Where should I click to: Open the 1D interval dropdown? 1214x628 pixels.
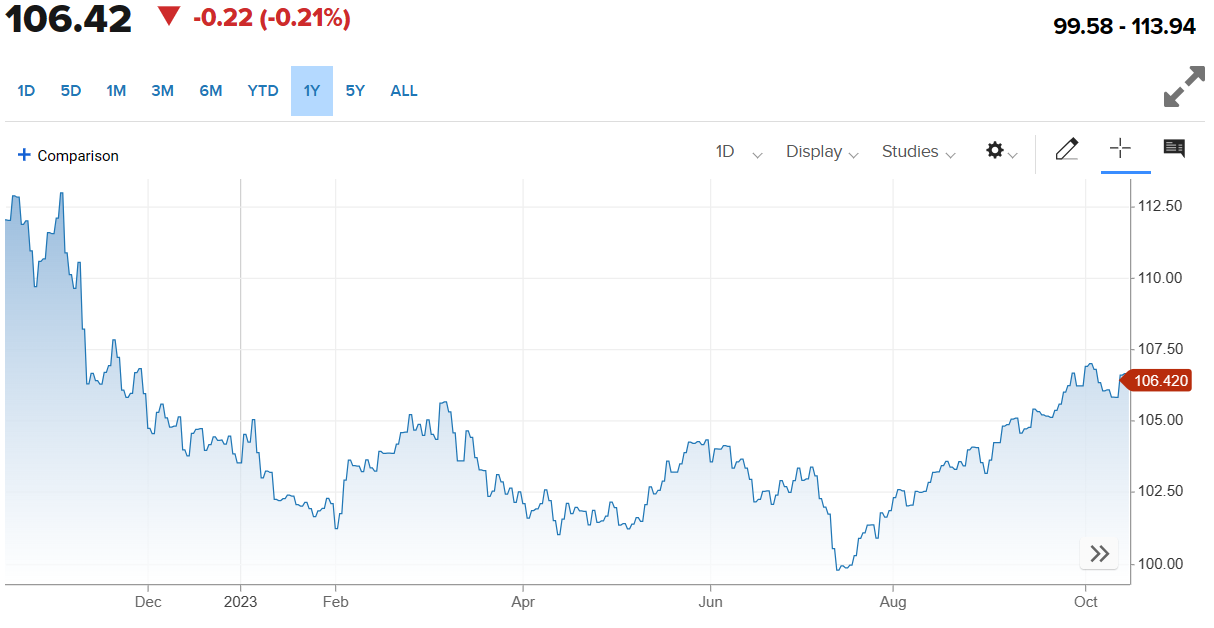739,152
